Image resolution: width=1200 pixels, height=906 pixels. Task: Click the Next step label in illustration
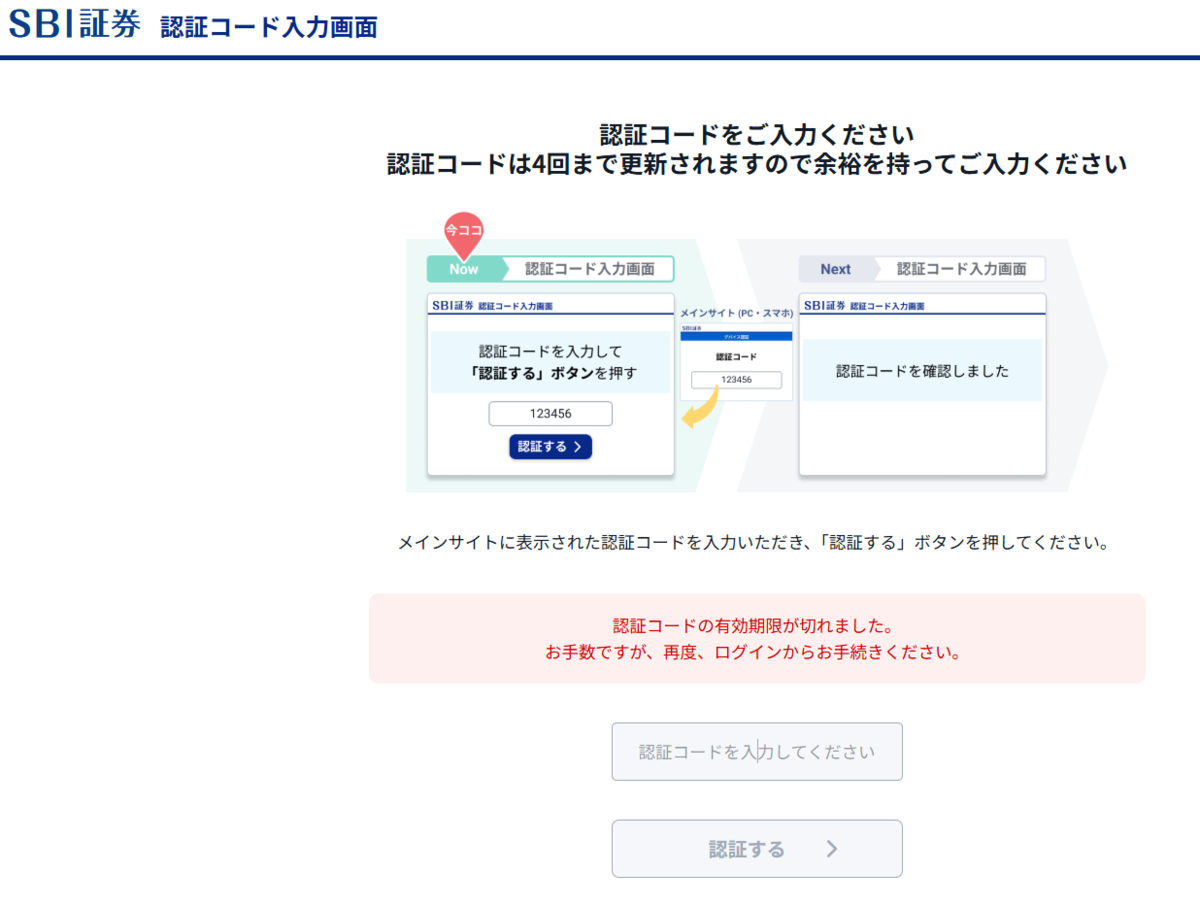point(836,269)
